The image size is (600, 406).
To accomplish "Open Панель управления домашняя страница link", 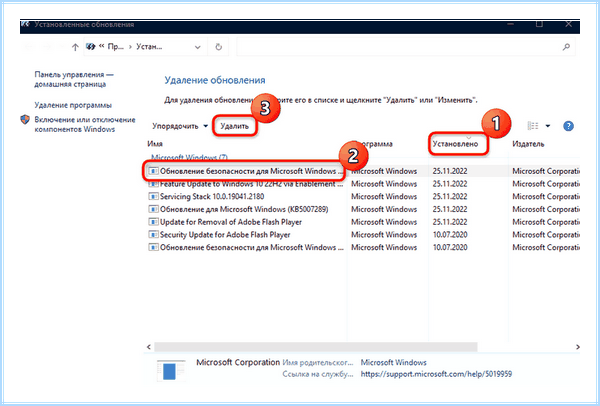I will click(x=74, y=79).
